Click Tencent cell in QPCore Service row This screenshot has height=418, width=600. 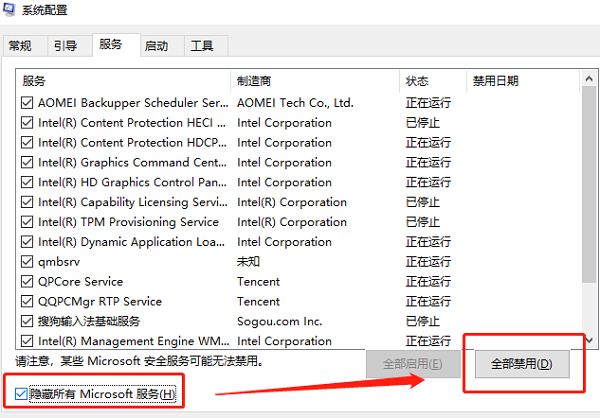pyautogui.click(x=259, y=282)
